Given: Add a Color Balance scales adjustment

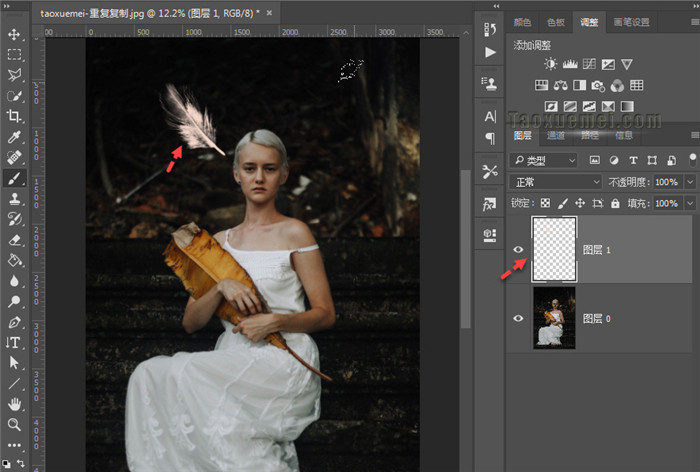Looking at the screenshot, I should (x=561, y=85).
